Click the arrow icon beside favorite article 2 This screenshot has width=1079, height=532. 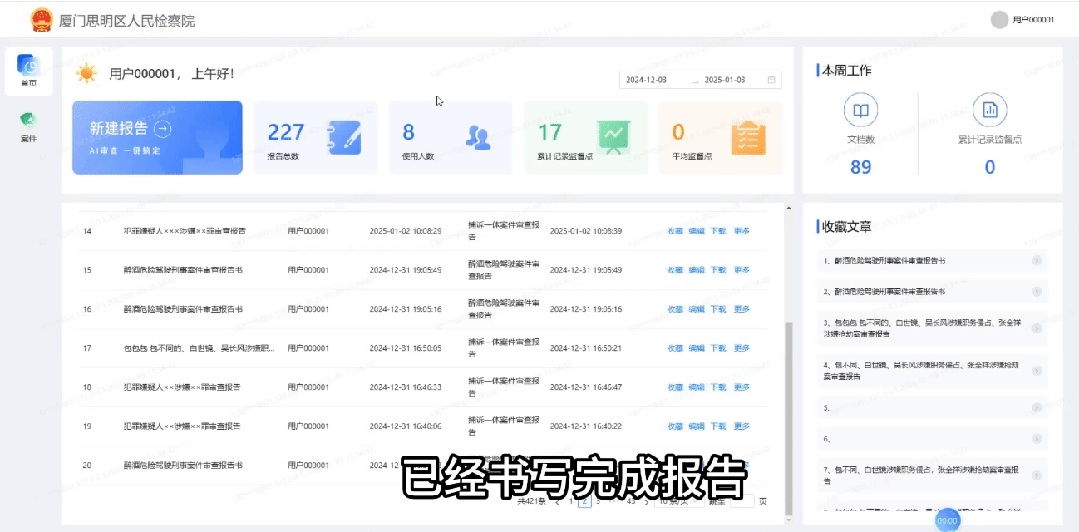[x=1037, y=291]
